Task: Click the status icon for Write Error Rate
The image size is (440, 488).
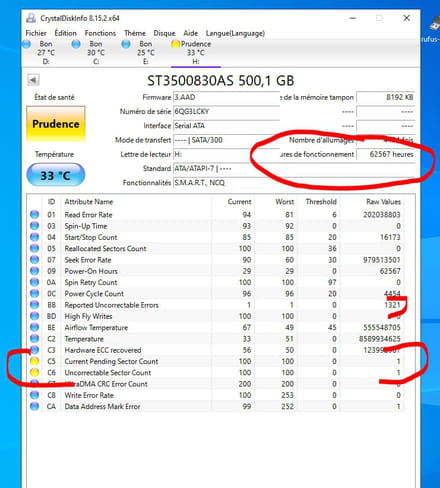Action: 34,395
